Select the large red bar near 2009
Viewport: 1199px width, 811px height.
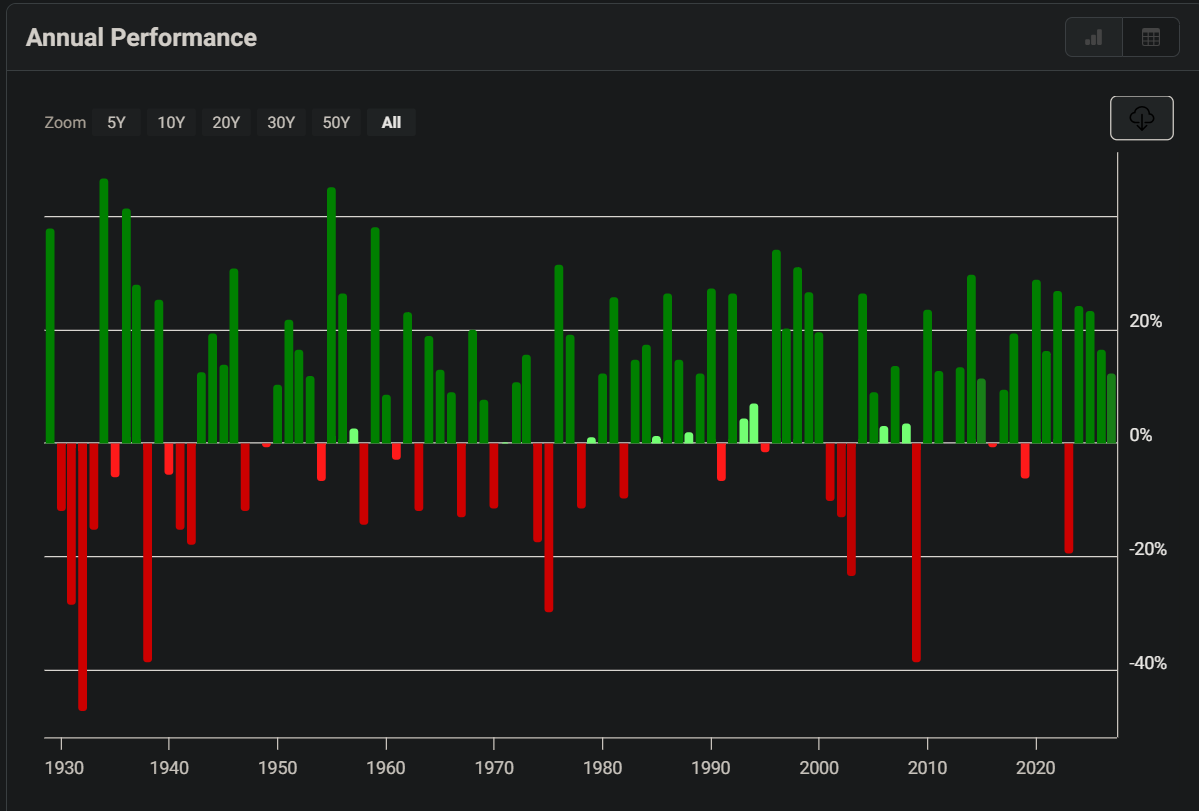click(916, 552)
